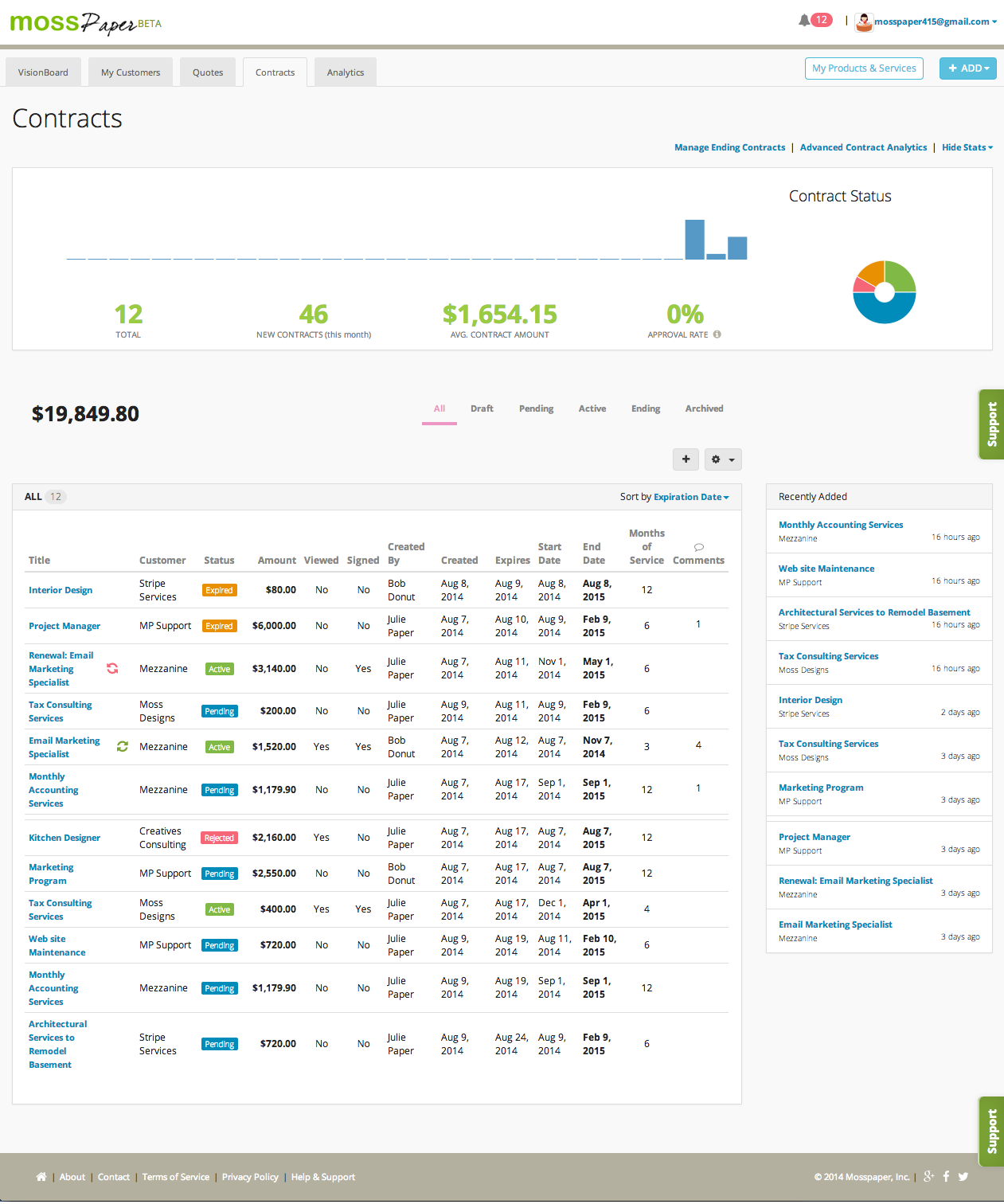The image size is (1004, 1204).
Task: Click the approval rate info icon
Action: pyautogui.click(x=717, y=334)
